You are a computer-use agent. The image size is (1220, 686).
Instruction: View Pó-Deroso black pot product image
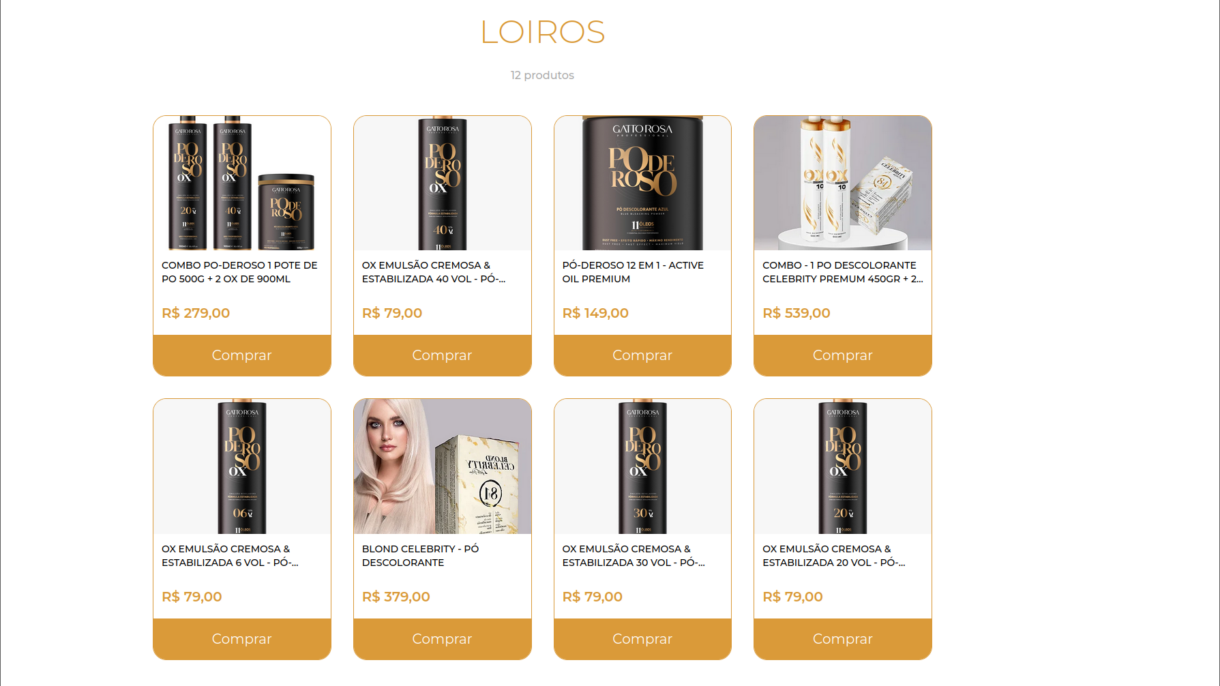point(642,183)
